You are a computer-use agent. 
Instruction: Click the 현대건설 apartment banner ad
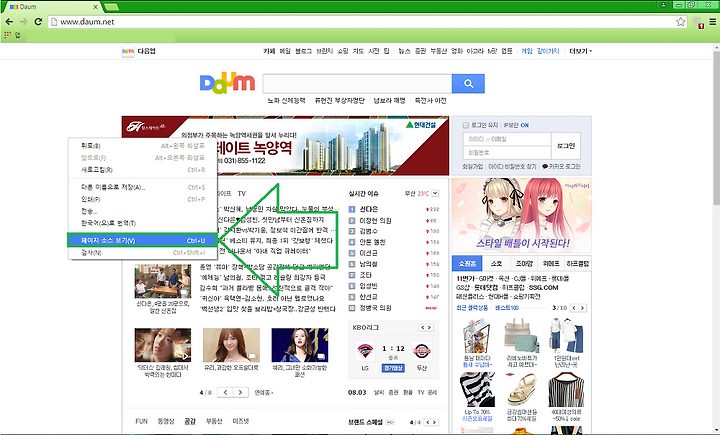285,146
